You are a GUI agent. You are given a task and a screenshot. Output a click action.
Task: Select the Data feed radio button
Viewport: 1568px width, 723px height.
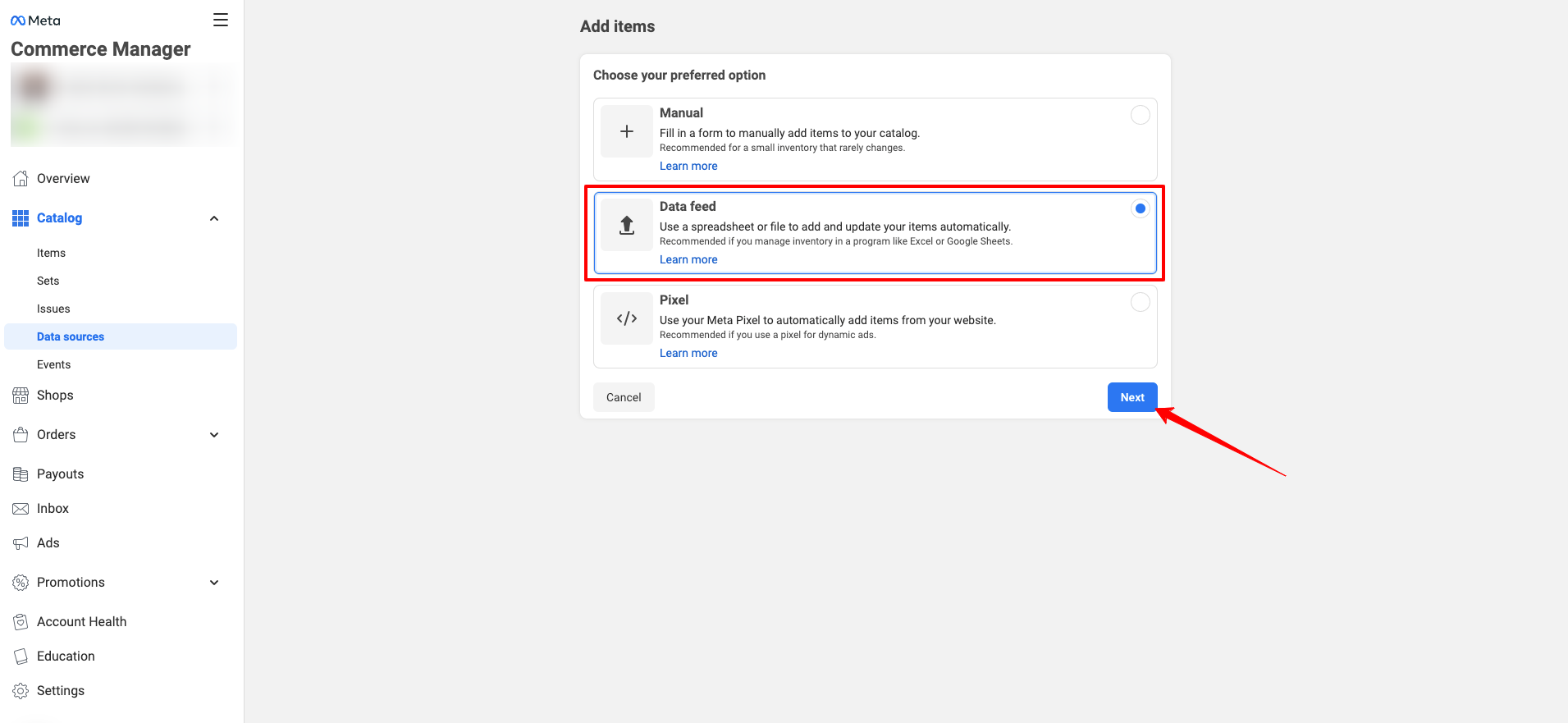click(1140, 208)
